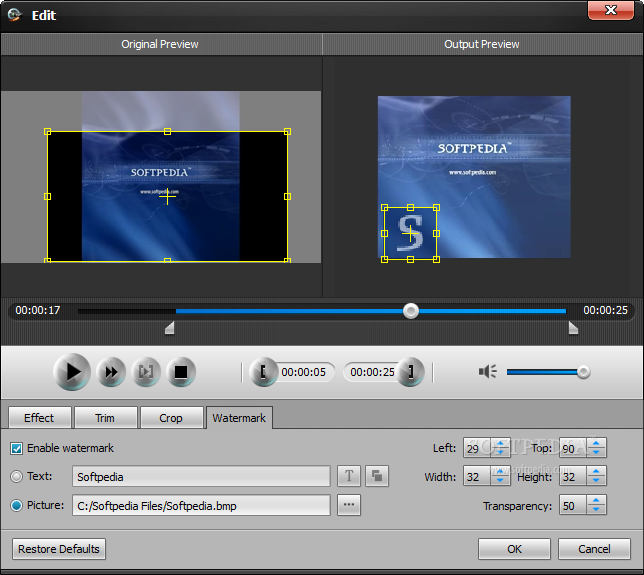This screenshot has height=575, width=644.
Task: Decrease the Left value with down arrow
Action: [500, 452]
